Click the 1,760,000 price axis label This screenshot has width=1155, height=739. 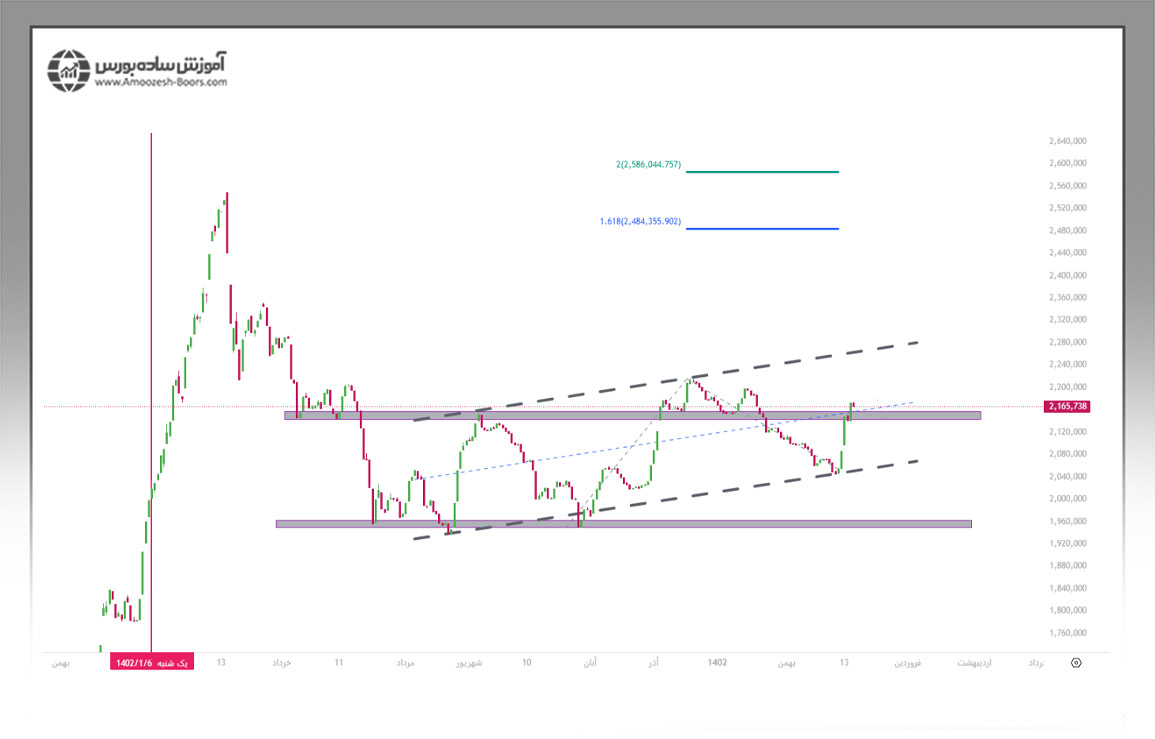click(1067, 633)
